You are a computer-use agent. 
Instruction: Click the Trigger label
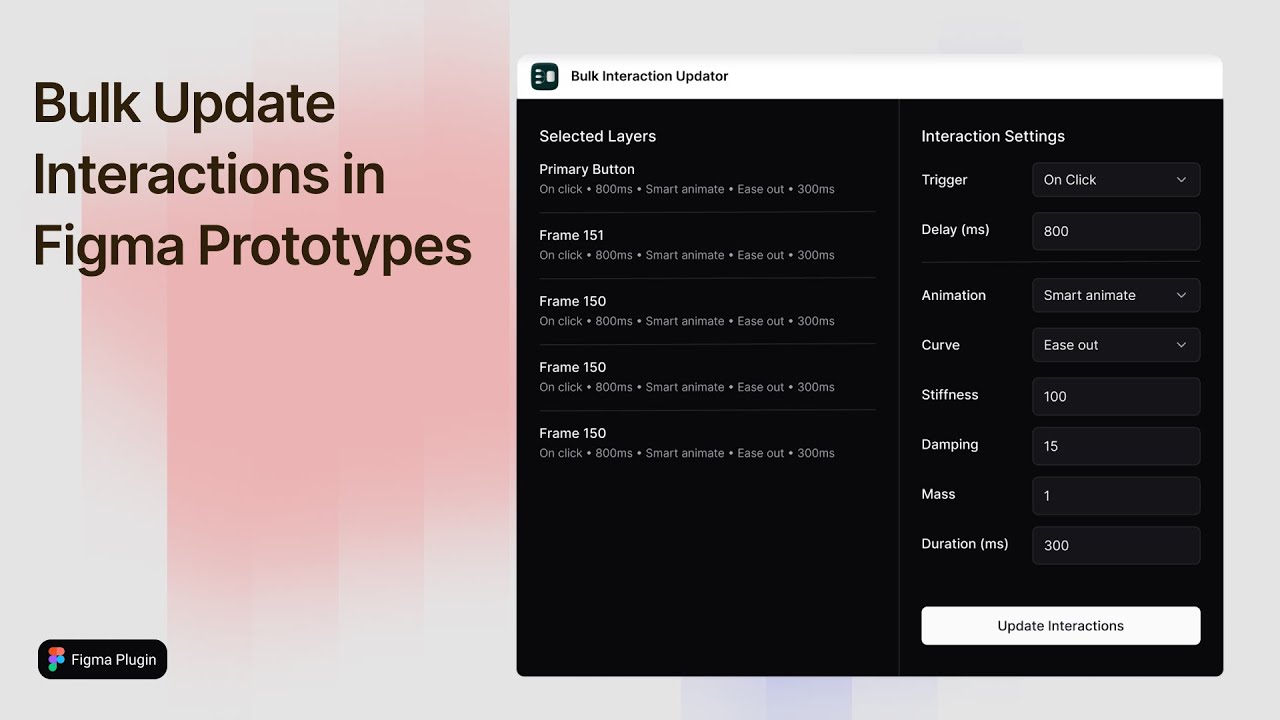tap(944, 180)
